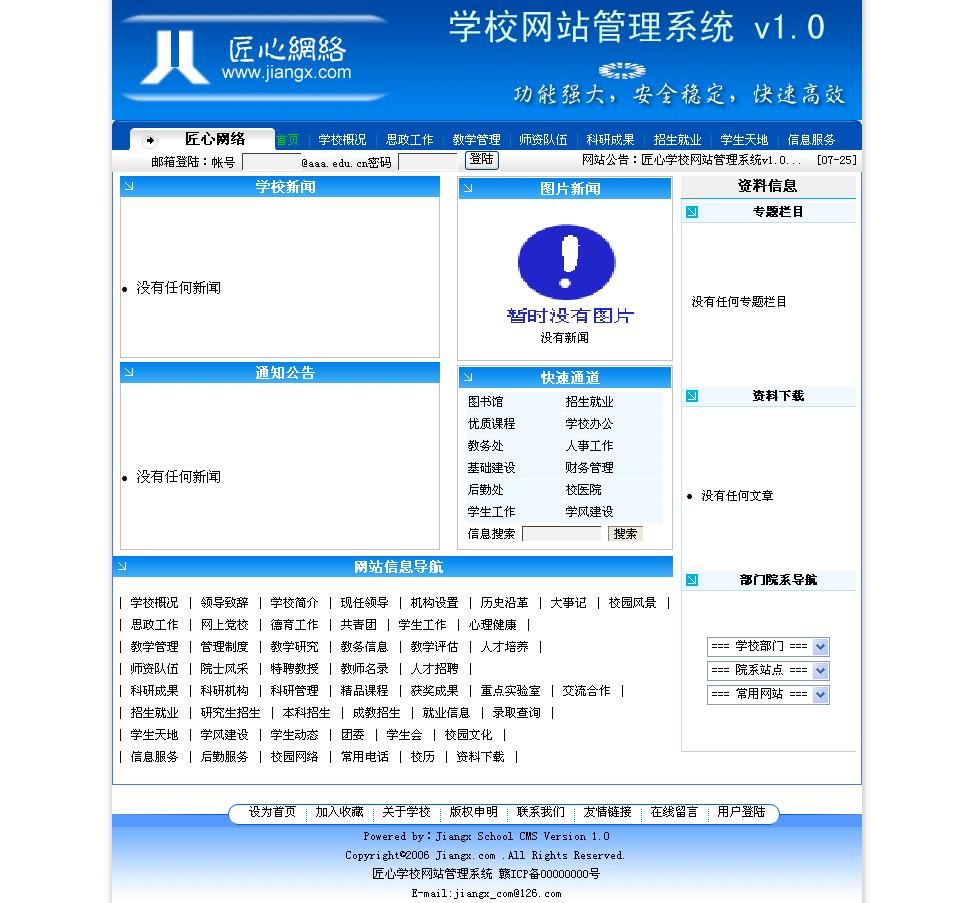This screenshot has height=903, width=974.
Task: Open 科研成果 in the top navigation
Action: (x=611, y=140)
